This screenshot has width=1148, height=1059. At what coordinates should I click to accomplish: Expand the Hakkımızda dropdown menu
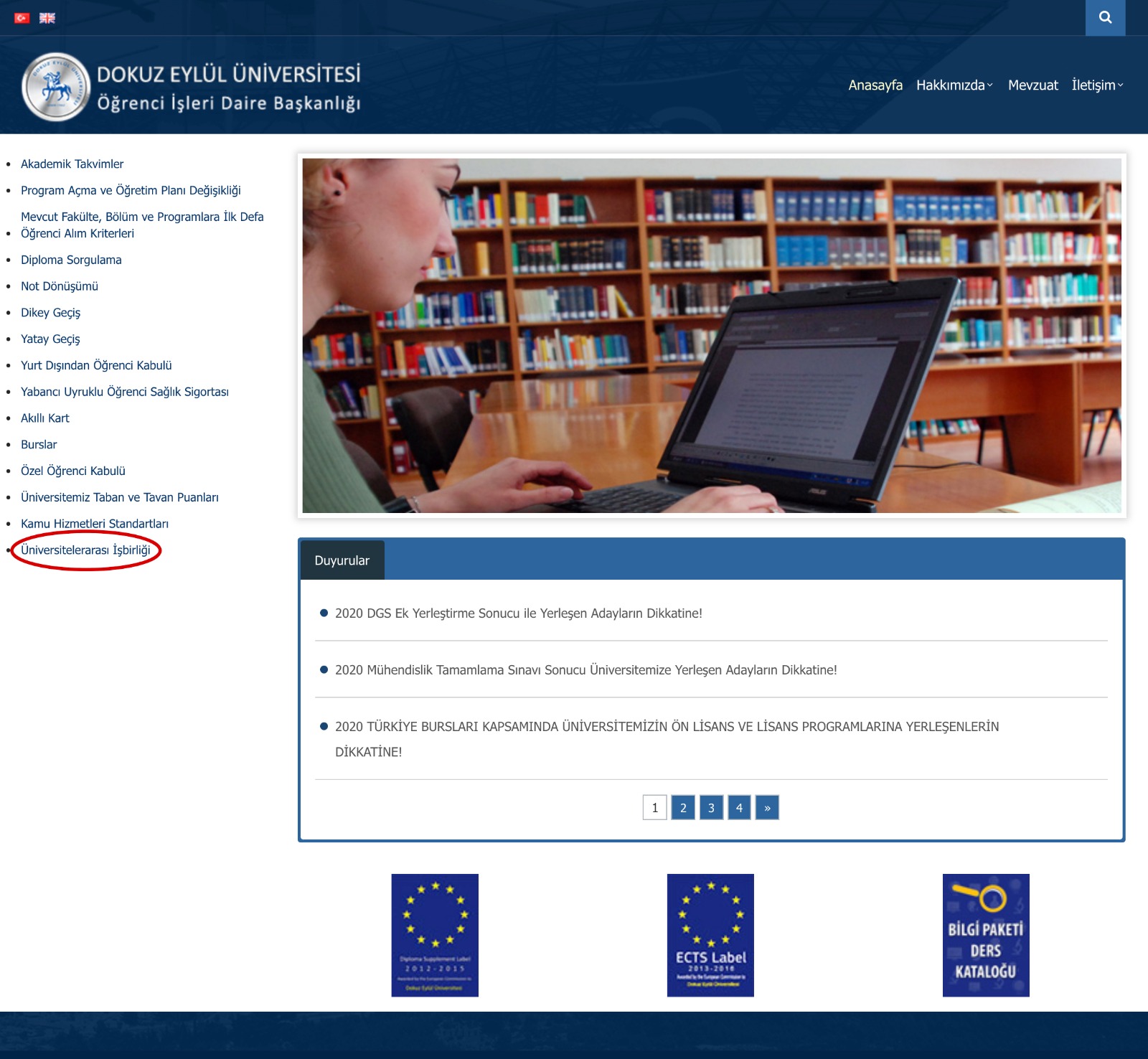click(x=954, y=85)
